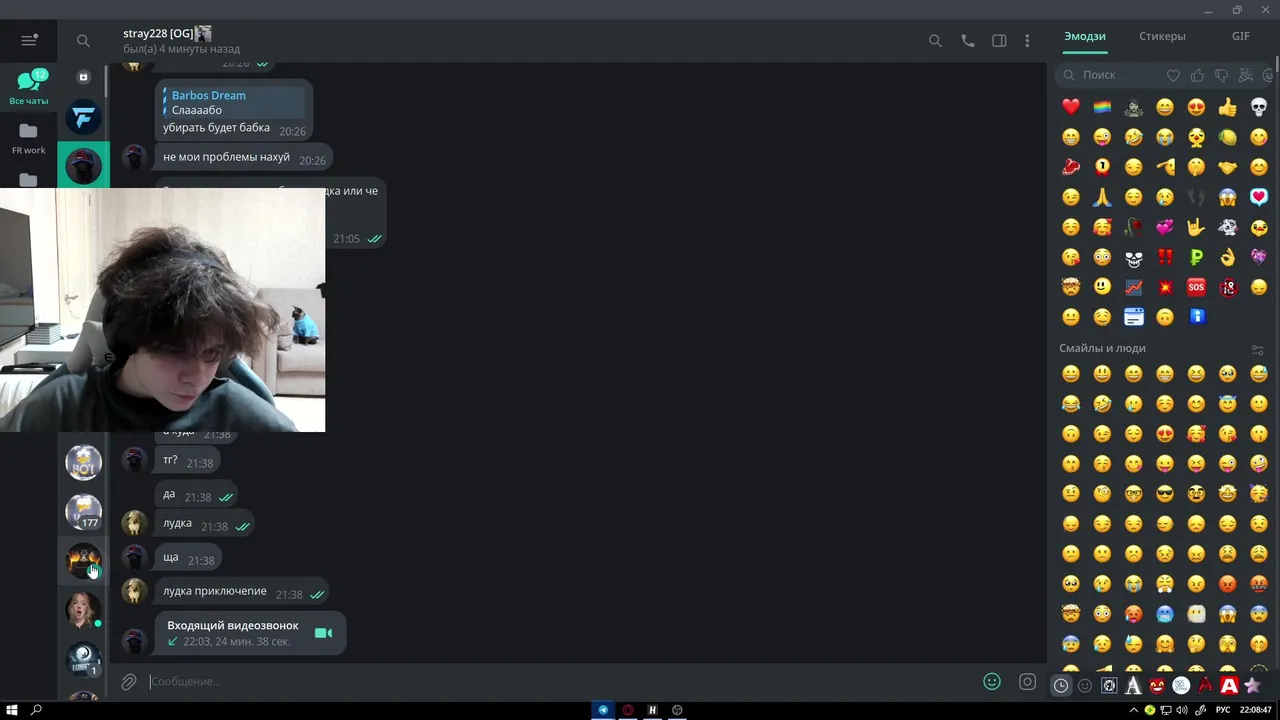Switch to the GIF tab
The image size is (1280, 720).
pyautogui.click(x=1241, y=36)
